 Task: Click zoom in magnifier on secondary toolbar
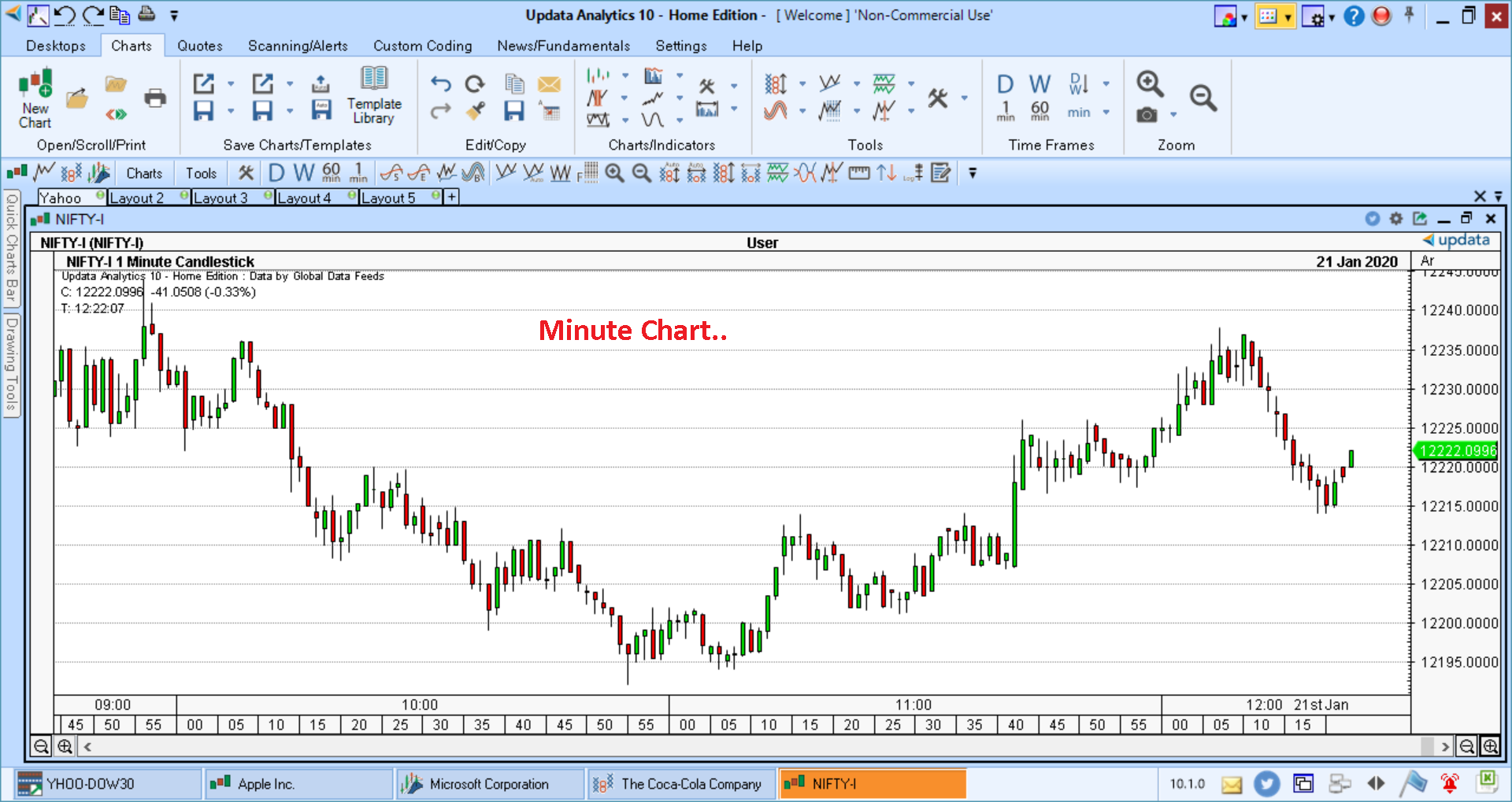point(615,172)
